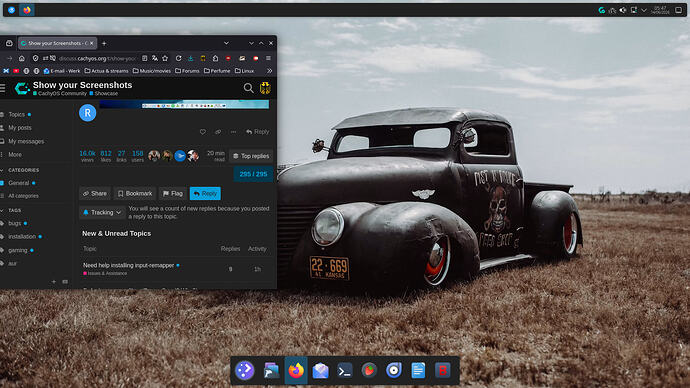Open My messages in sidebar
This screenshot has height=388, width=690.
[x=22, y=141]
